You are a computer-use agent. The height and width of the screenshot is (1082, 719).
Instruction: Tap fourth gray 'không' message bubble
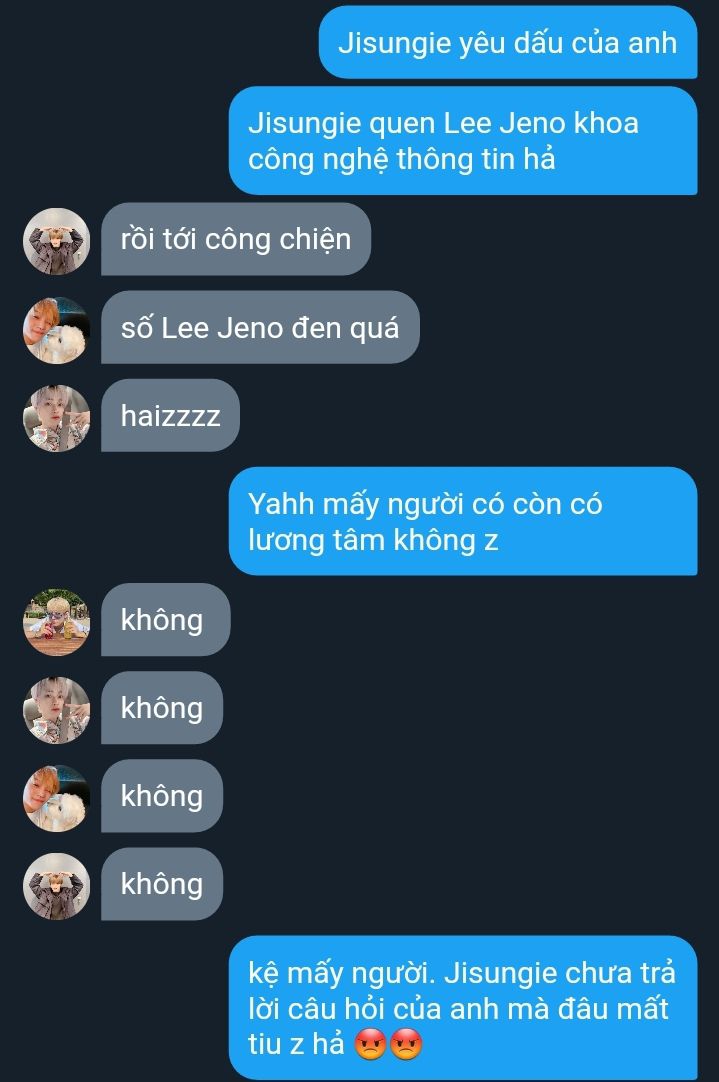pyautogui.click(x=162, y=884)
